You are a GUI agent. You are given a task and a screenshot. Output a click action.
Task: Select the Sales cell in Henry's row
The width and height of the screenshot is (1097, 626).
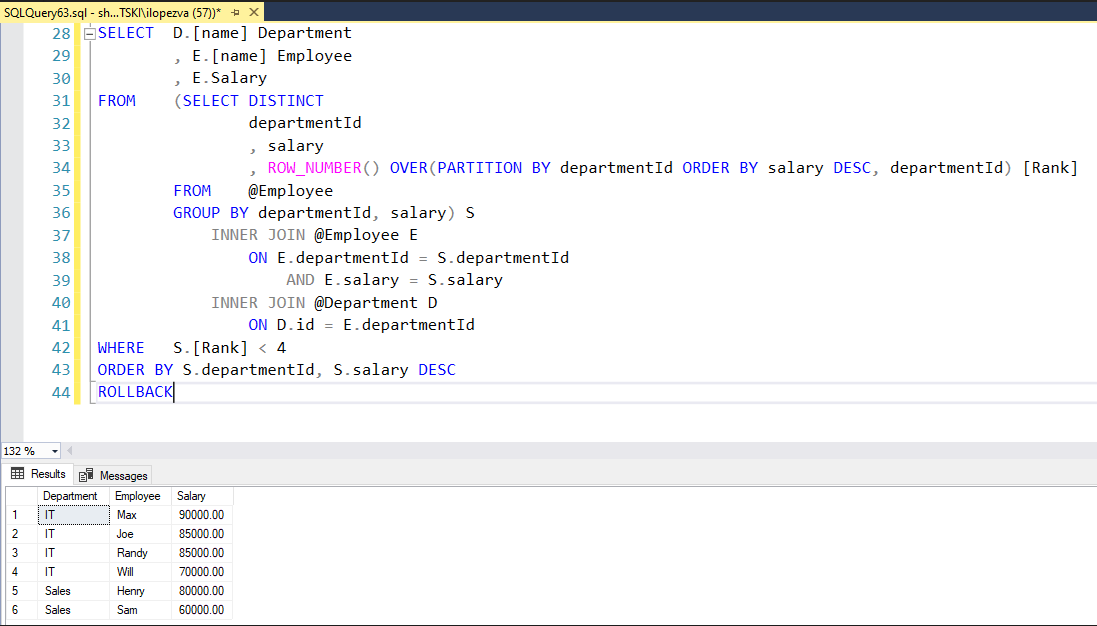tap(73, 591)
